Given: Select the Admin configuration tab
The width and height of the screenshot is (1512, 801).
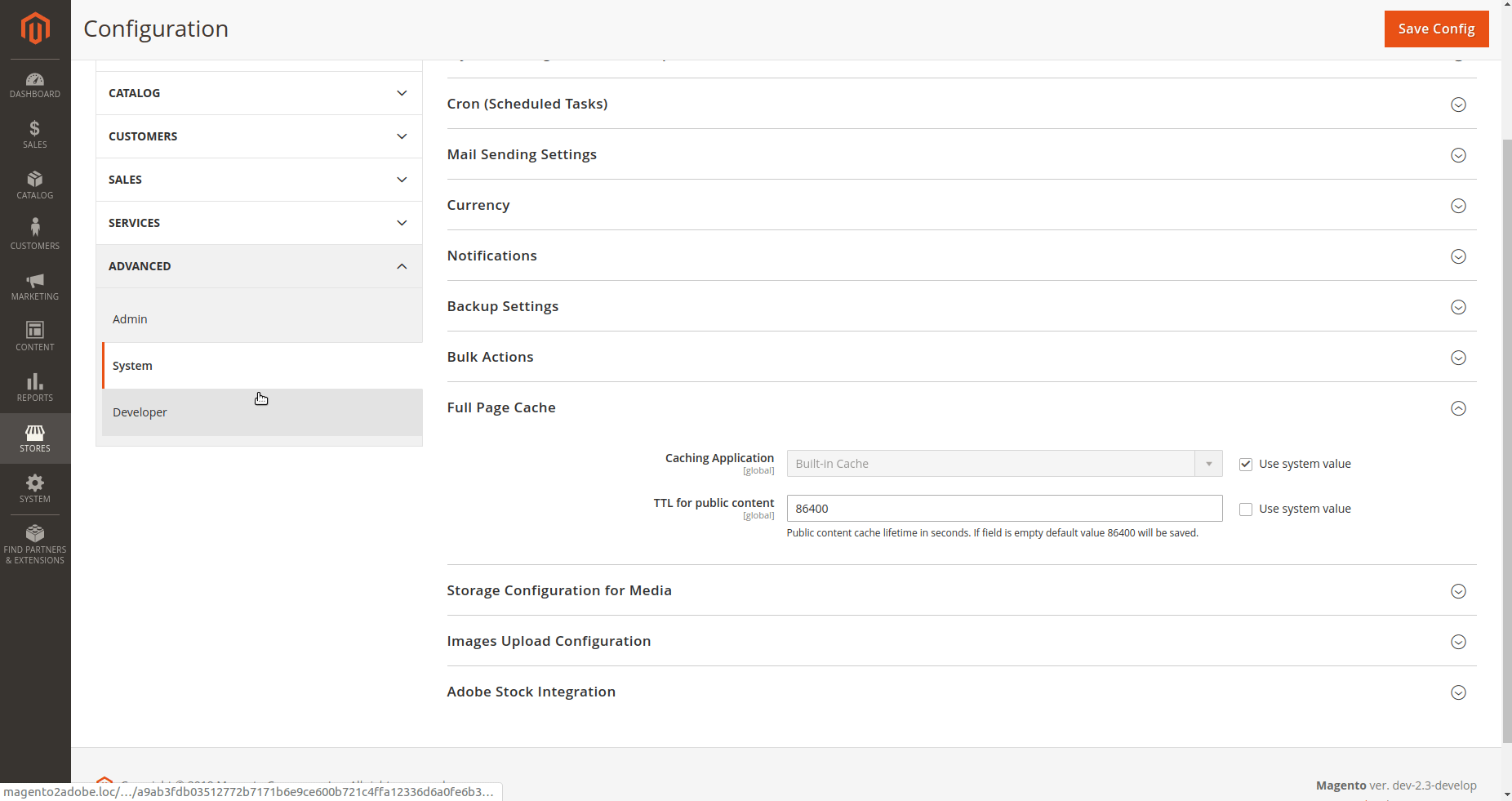Looking at the screenshot, I should [x=262, y=319].
